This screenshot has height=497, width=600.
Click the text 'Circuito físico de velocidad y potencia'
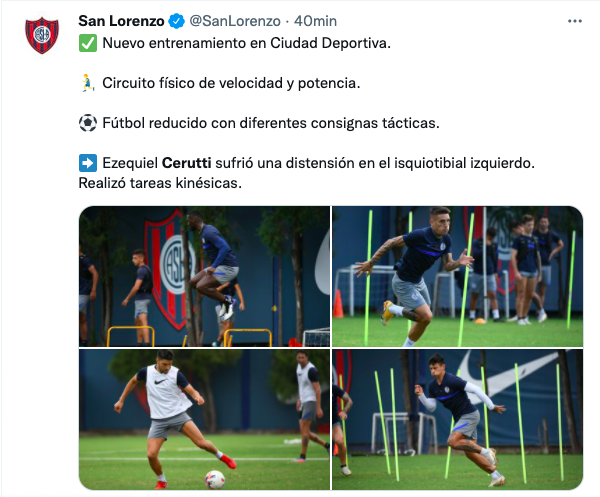point(230,83)
